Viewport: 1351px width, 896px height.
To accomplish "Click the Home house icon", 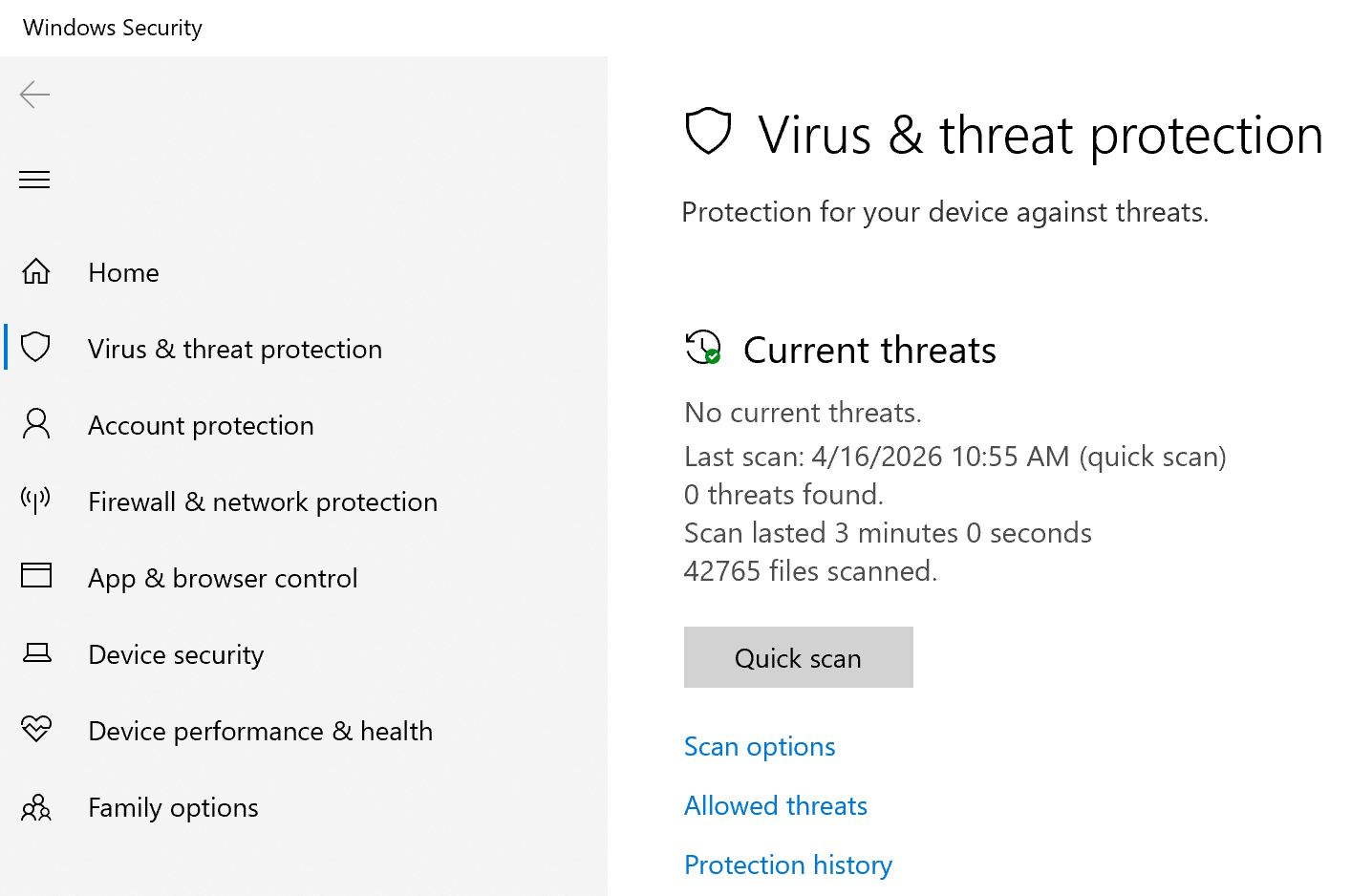I will pos(36,272).
